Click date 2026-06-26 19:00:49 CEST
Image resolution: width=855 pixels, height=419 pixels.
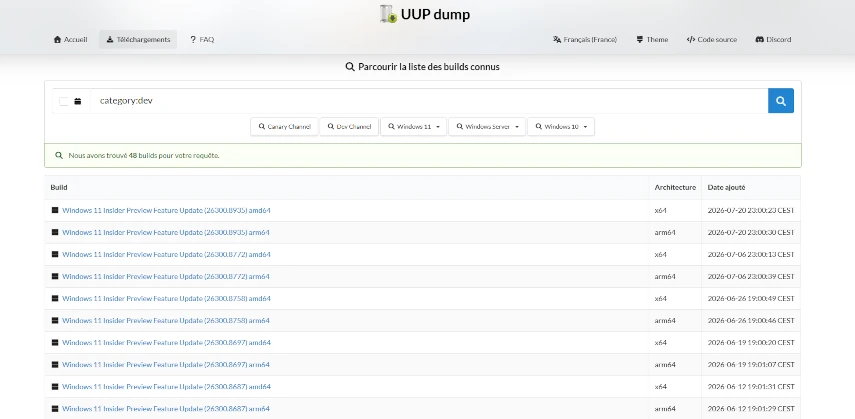(751, 298)
